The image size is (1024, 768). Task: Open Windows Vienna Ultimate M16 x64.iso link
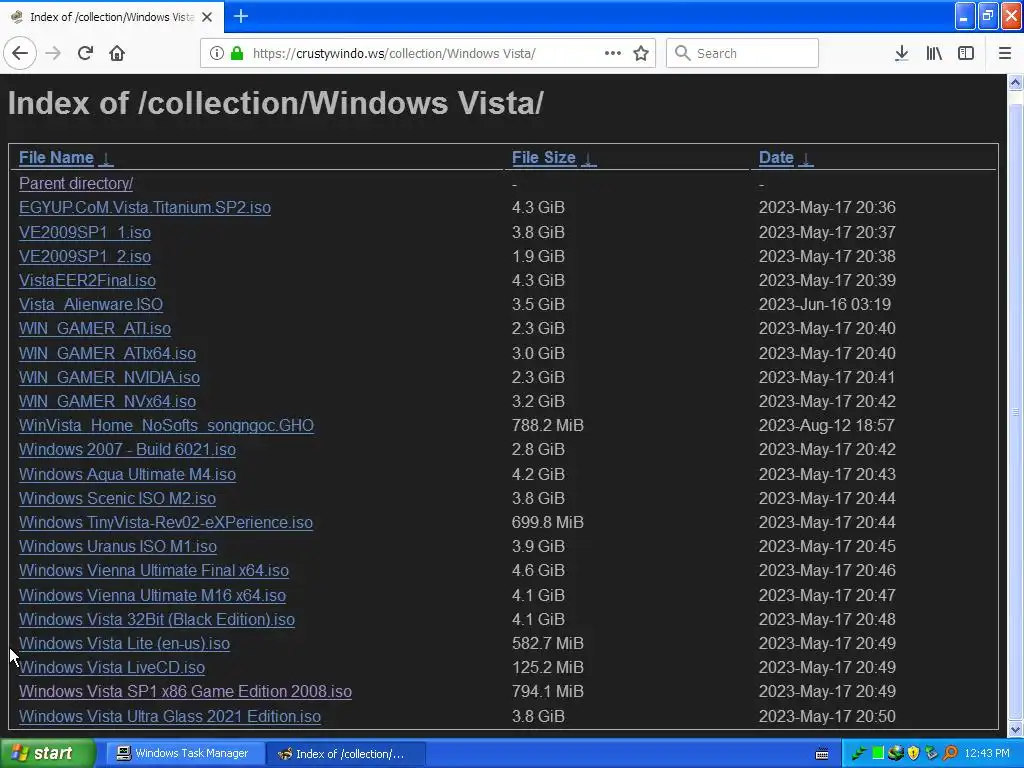click(x=152, y=596)
